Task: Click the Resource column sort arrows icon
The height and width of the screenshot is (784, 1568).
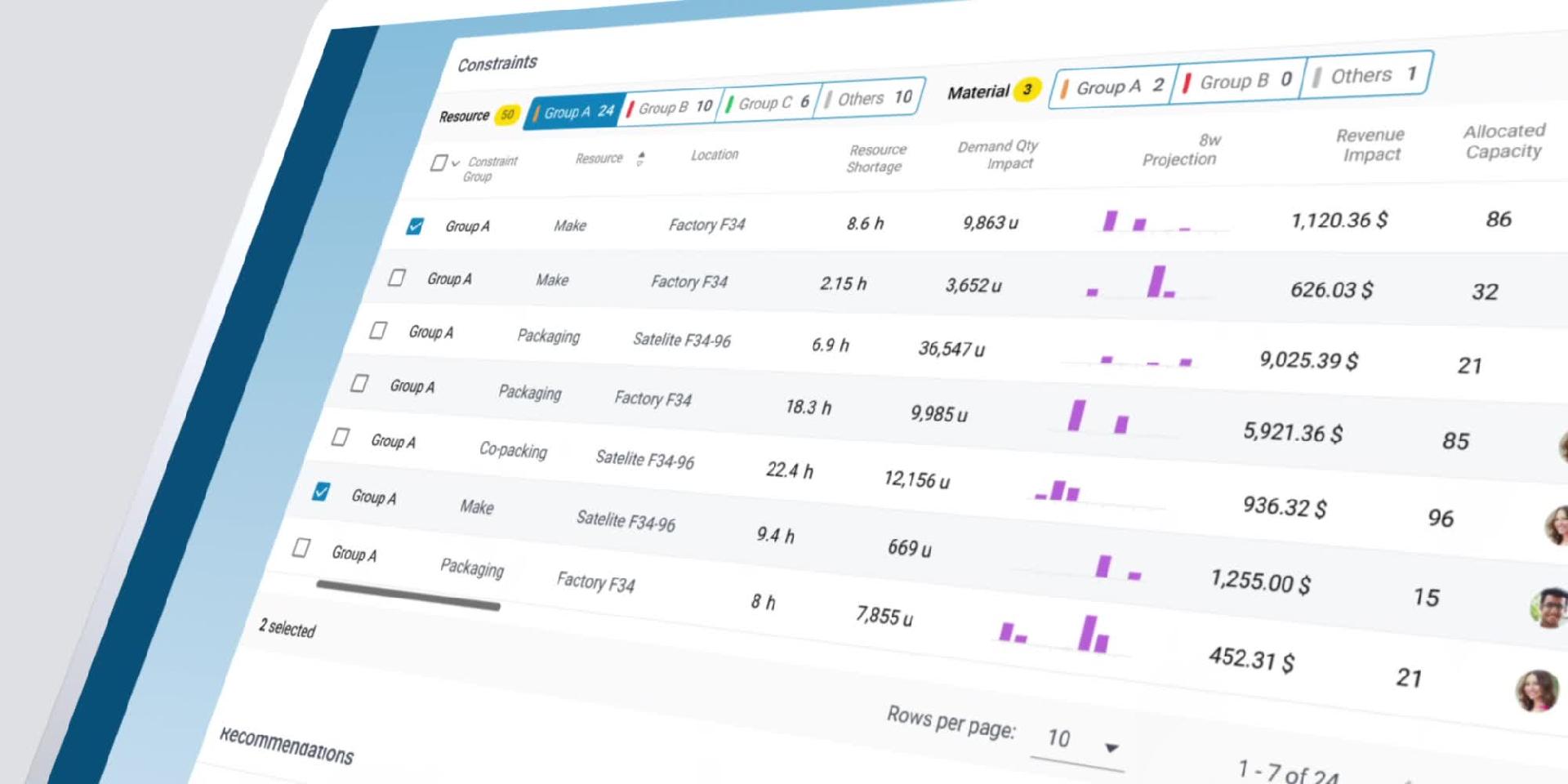Action: 640,158
